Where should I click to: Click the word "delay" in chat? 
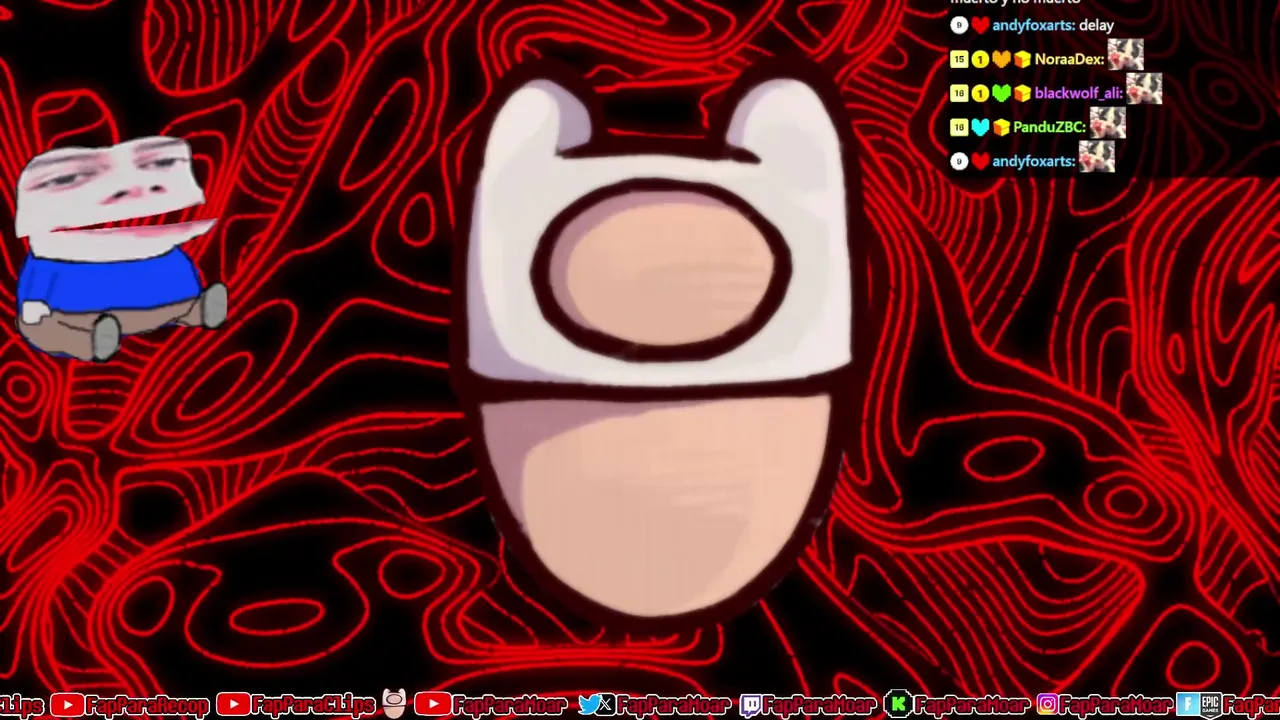coord(1096,26)
